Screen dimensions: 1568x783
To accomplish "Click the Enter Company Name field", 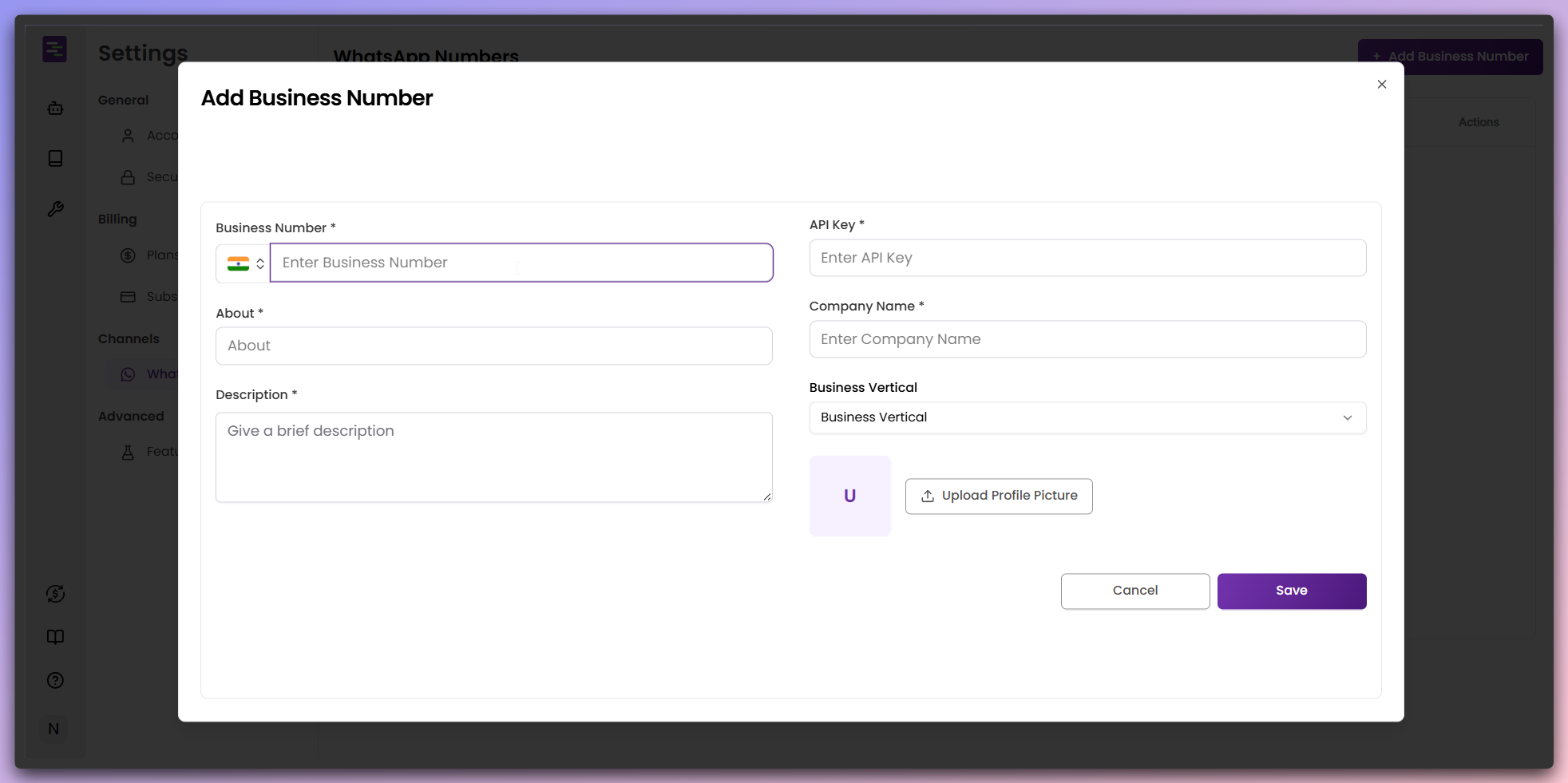I will point(1087,339).
